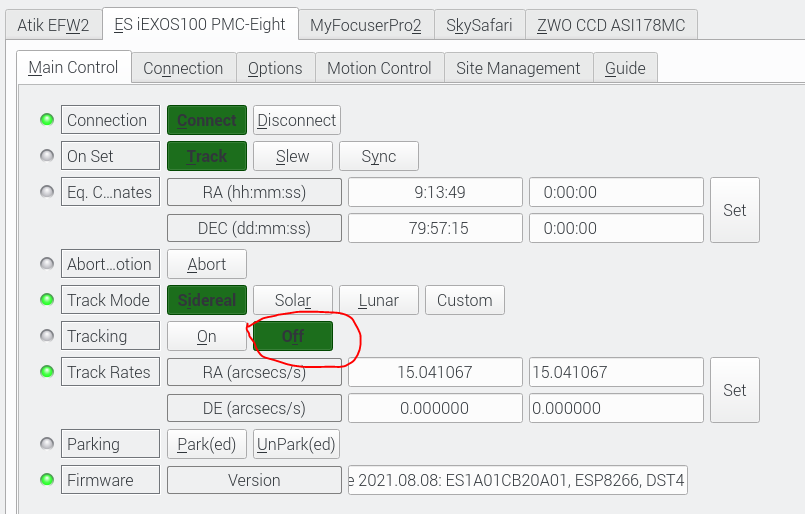Image resolution: width=805 pixels, height=514 pixels.
Task: Select Track for On Set
Action: (207, 156)
